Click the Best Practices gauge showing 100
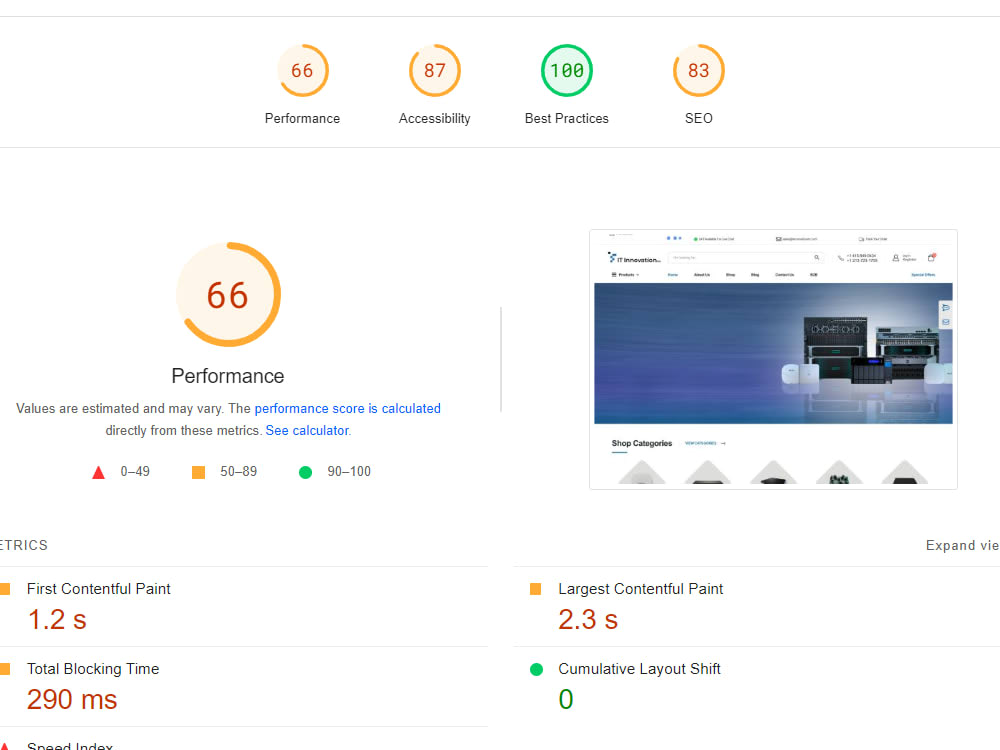The image size is (1000, 750). tap(567, 70)
